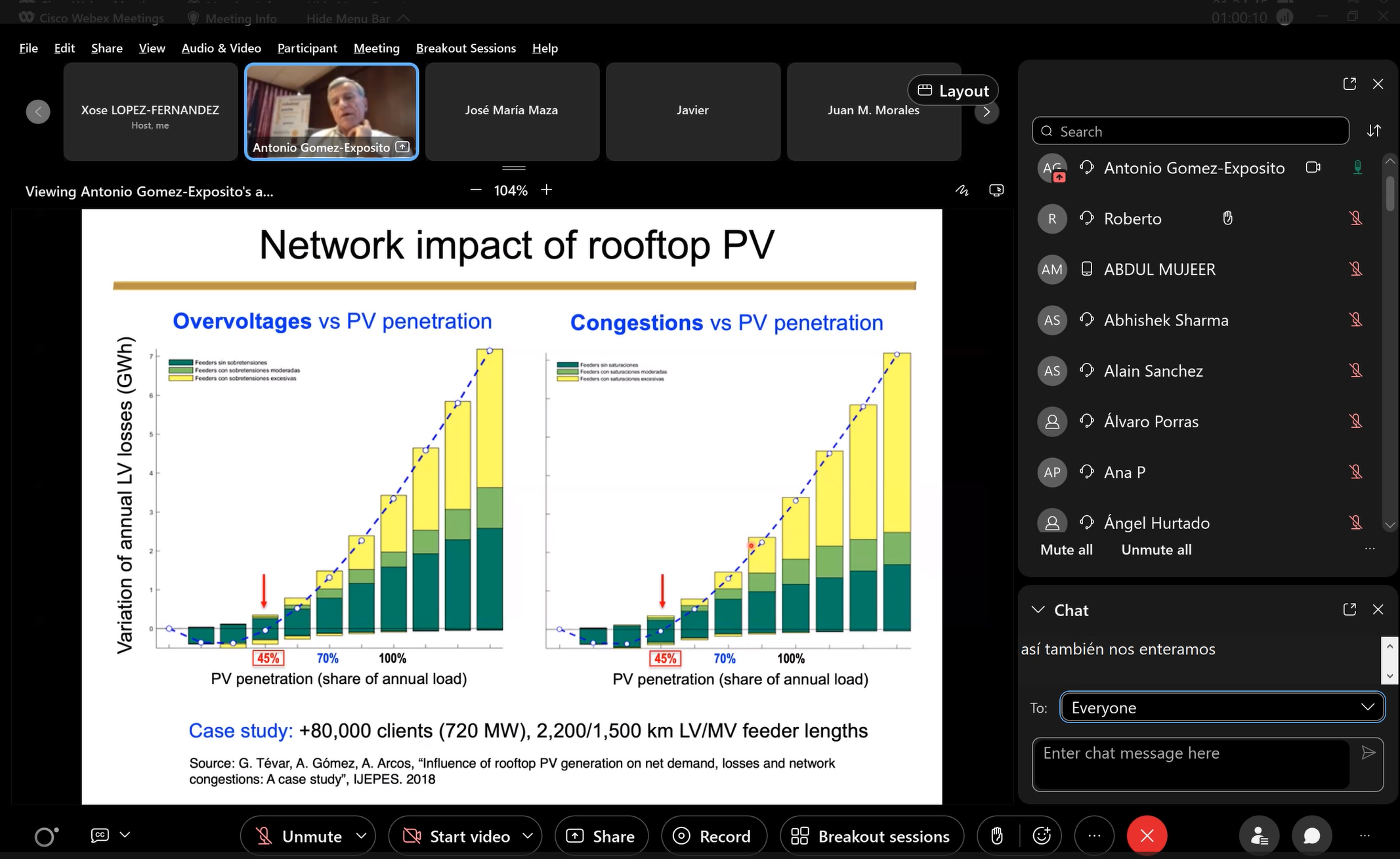Open participants panel icon

1259,835
